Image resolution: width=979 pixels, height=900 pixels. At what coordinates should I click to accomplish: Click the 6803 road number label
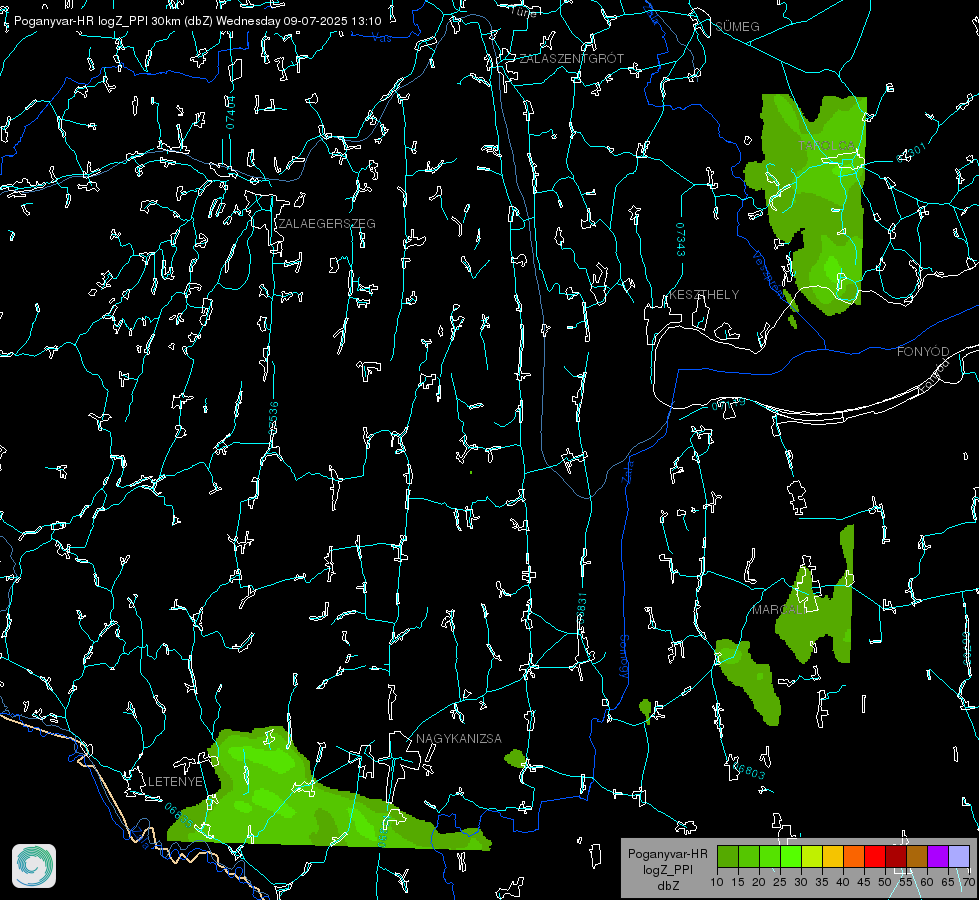coord(749,771)
